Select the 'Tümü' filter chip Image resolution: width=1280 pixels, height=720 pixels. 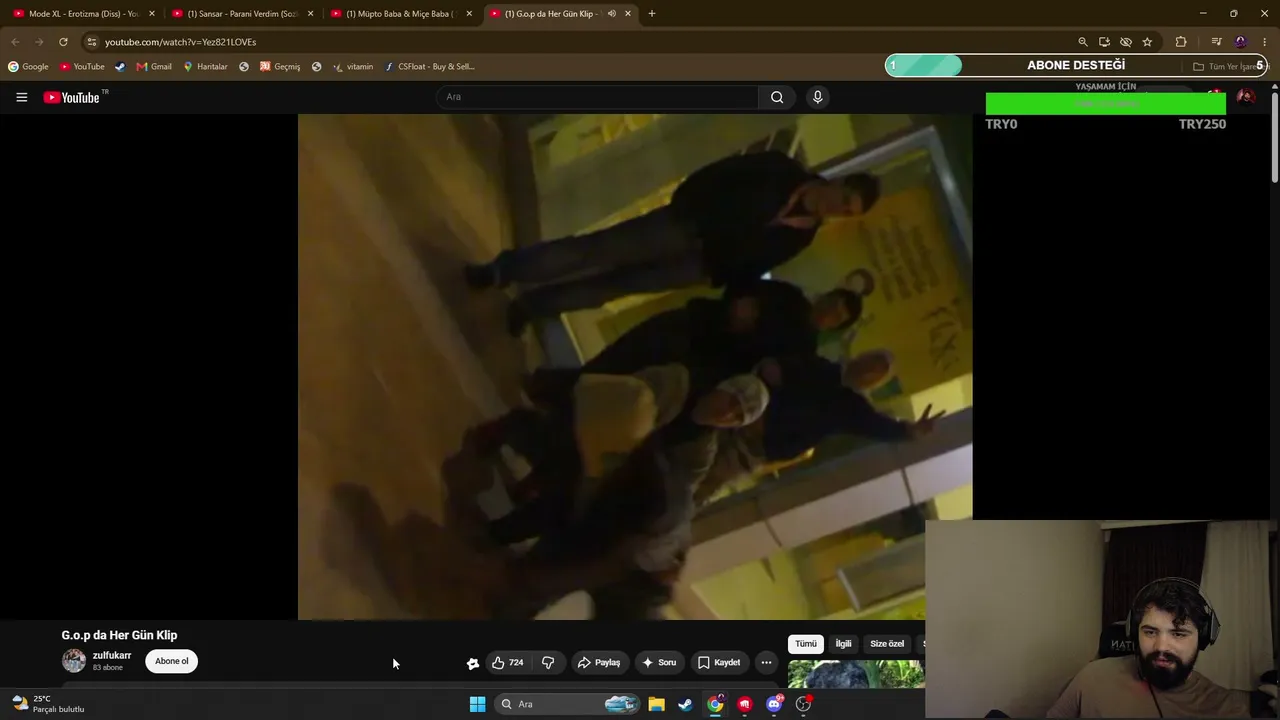point(806,644)
